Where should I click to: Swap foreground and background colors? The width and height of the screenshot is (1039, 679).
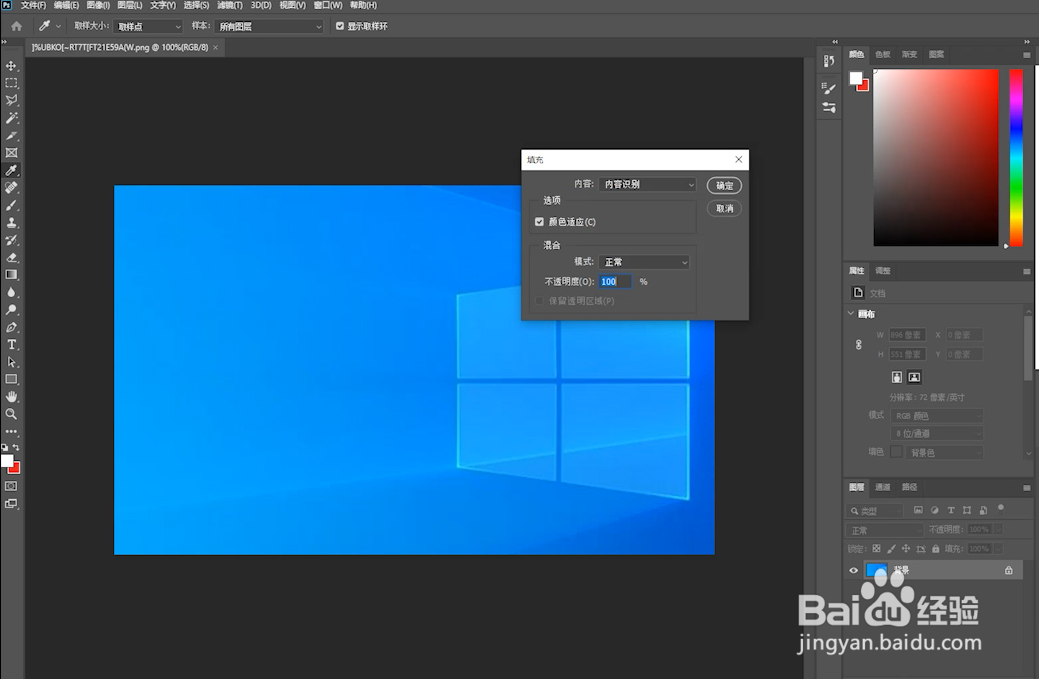coord(16,448)
